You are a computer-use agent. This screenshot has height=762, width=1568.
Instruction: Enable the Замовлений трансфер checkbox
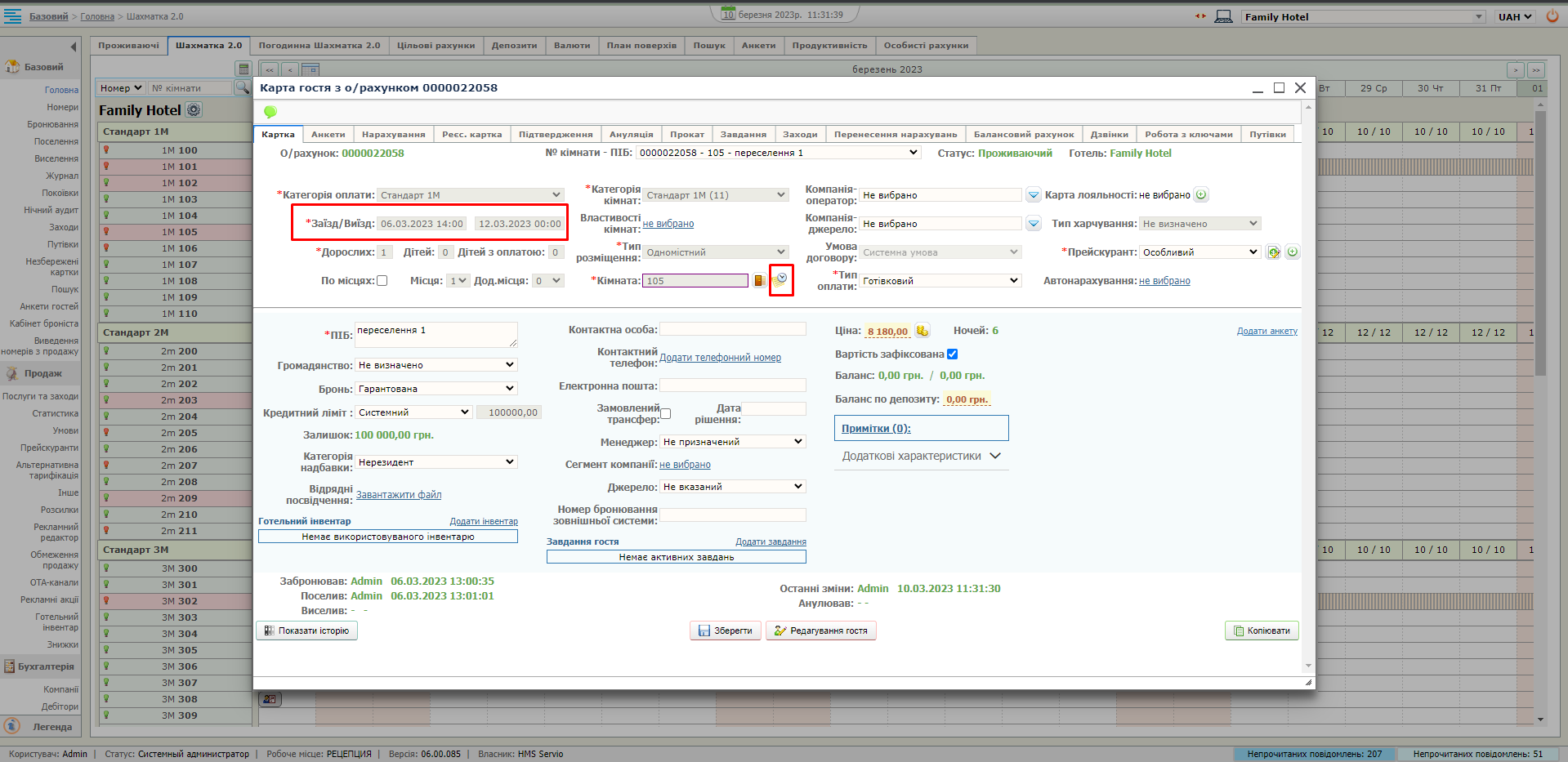click(666, 414)
